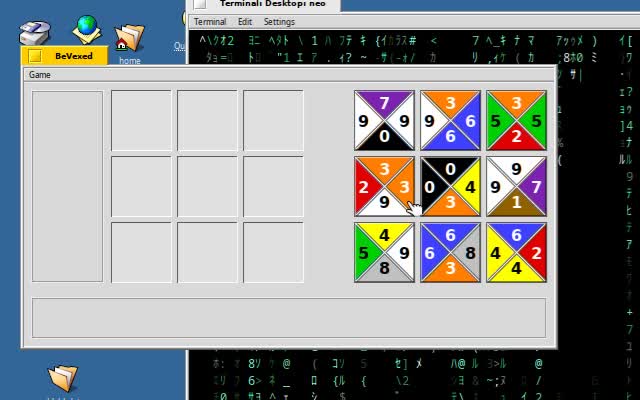The height and width of the screenshot is (400, 640).
Task: Click the tall empty panel left of board
Action: [x=67, y=186]
